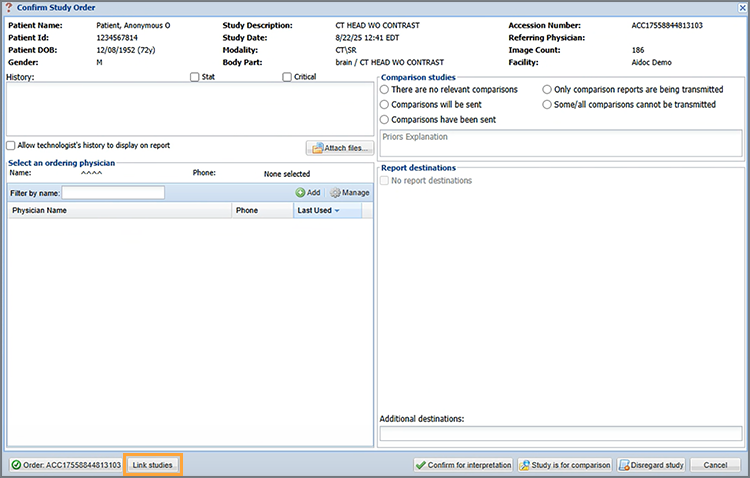Click the Link studies button
This screenshot has width=750, height=478.
153,465
